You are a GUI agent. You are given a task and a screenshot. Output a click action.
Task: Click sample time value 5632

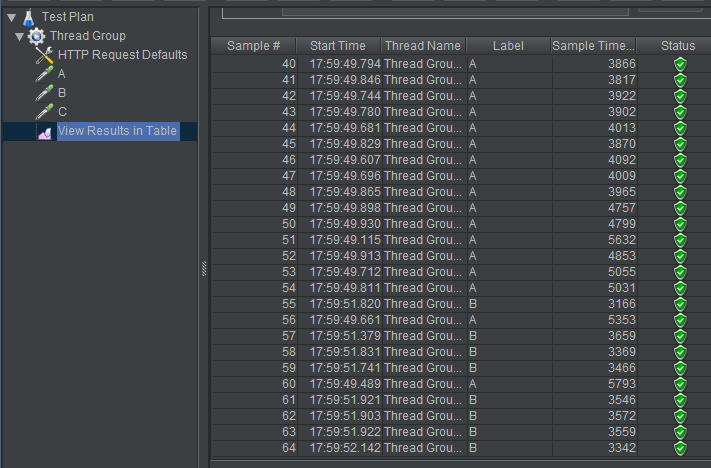(622, 240)
